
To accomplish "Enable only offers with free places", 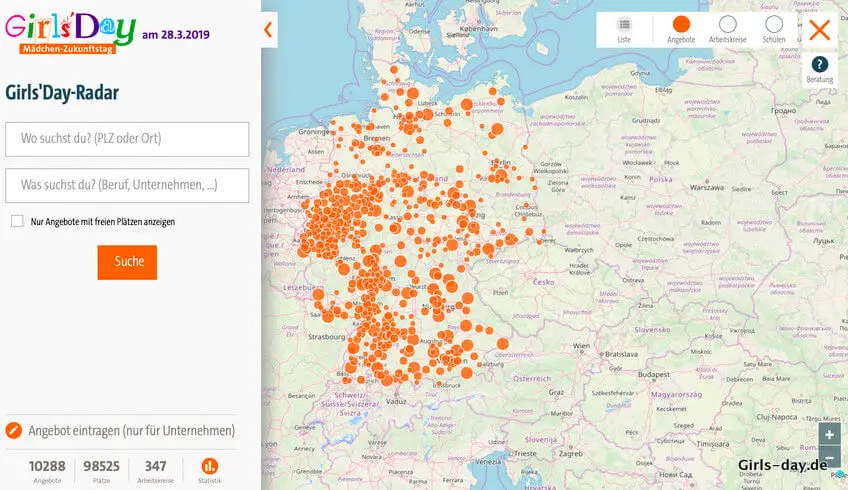I will pyautogui.click(x=17, y=221).
